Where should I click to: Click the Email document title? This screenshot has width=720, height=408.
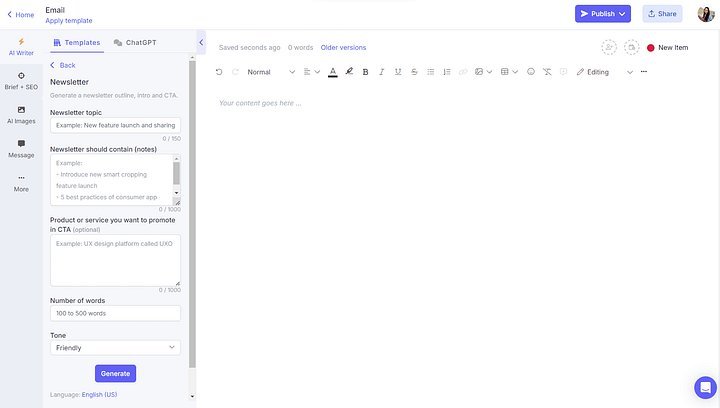coord(55,10)
